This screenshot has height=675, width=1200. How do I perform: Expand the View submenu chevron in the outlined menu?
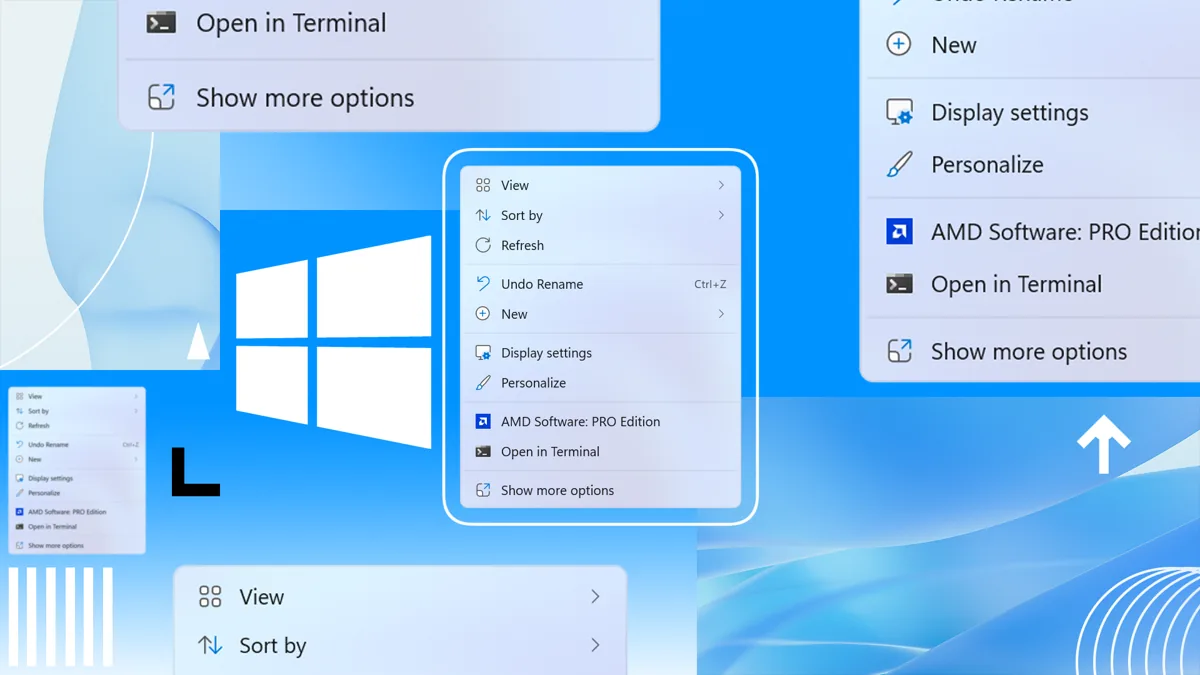coord(721,185)
